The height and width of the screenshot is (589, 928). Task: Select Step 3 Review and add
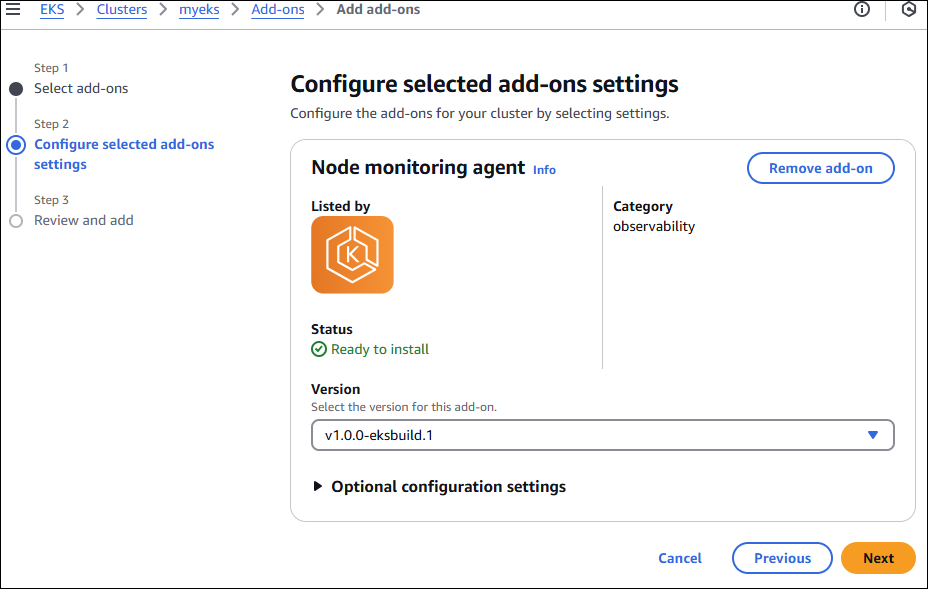(83, 220)
